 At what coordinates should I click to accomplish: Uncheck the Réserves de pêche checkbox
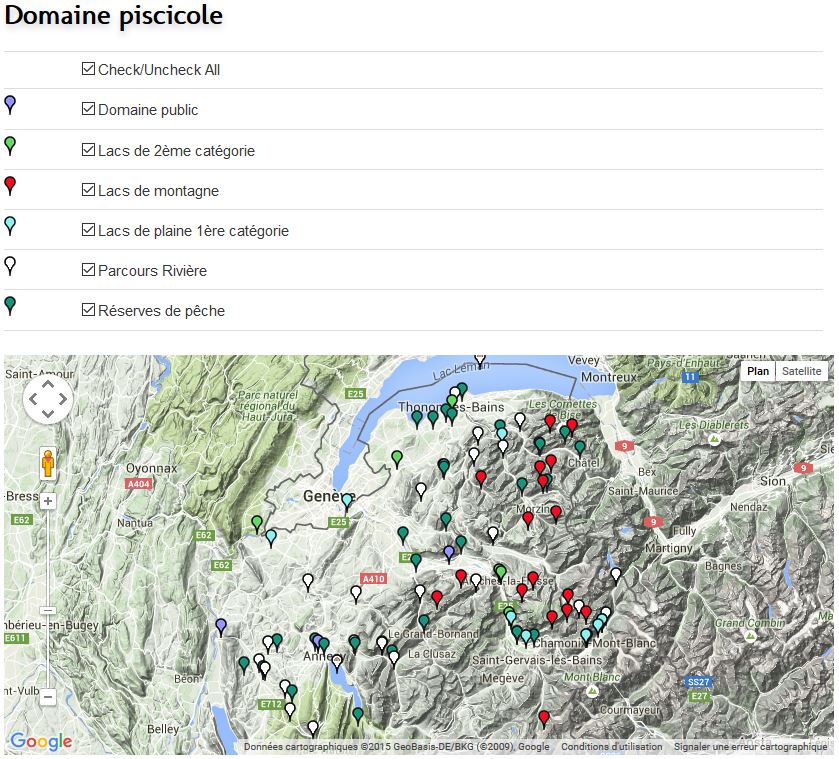click(x=88, y=309)
